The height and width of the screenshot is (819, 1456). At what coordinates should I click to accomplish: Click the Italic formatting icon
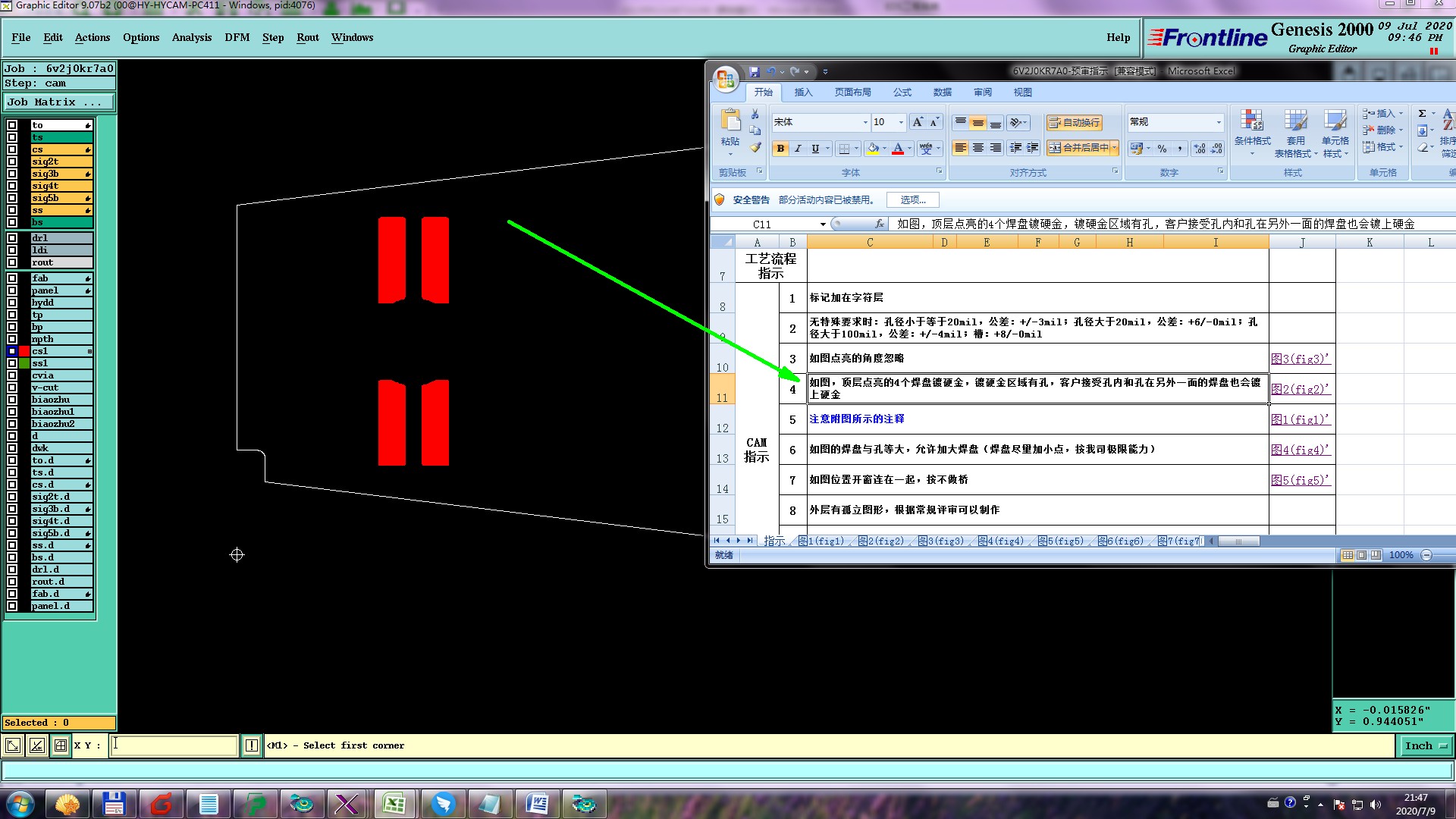click(x=798, y=149)
